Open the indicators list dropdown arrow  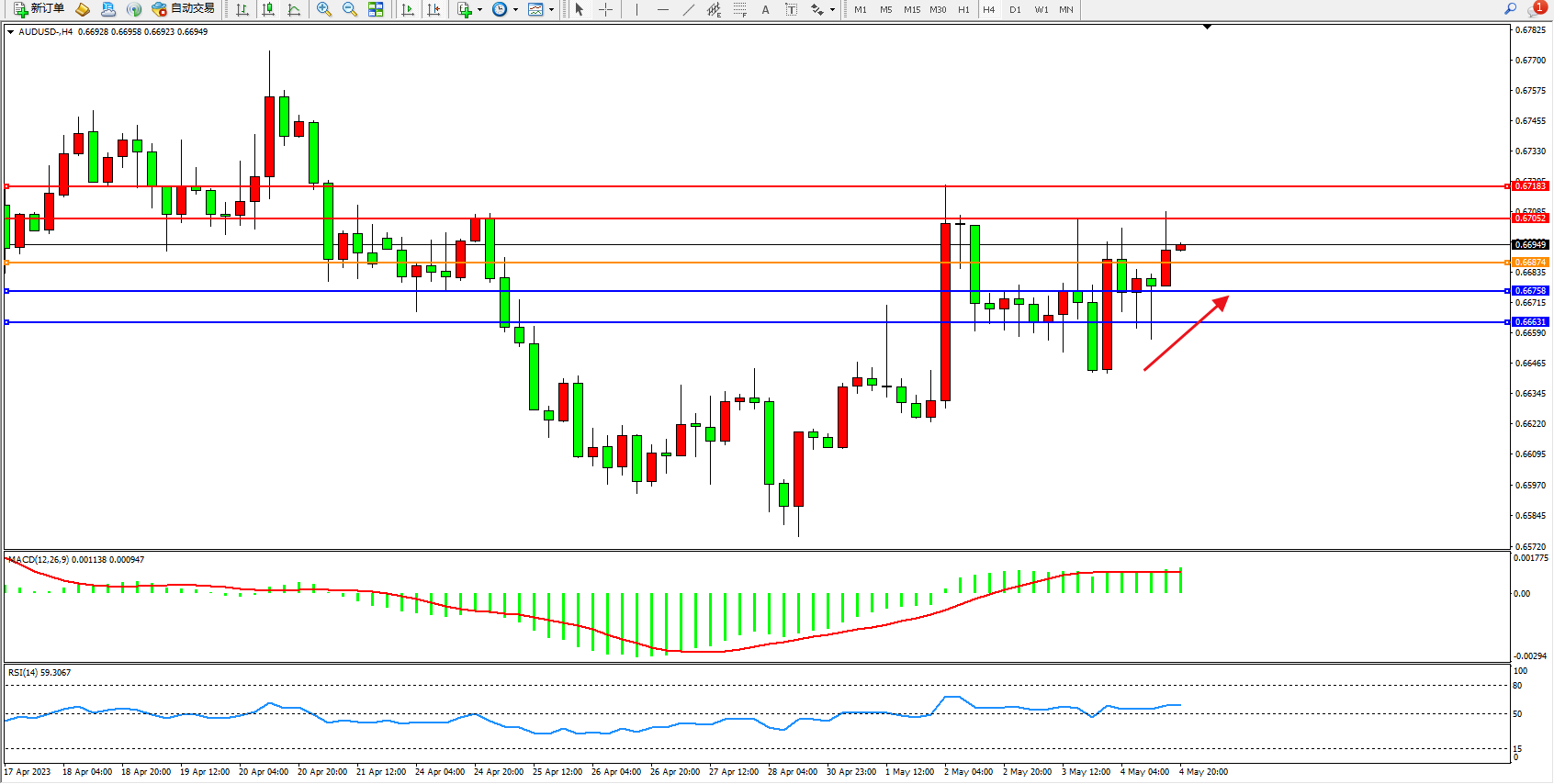(479, 9)
